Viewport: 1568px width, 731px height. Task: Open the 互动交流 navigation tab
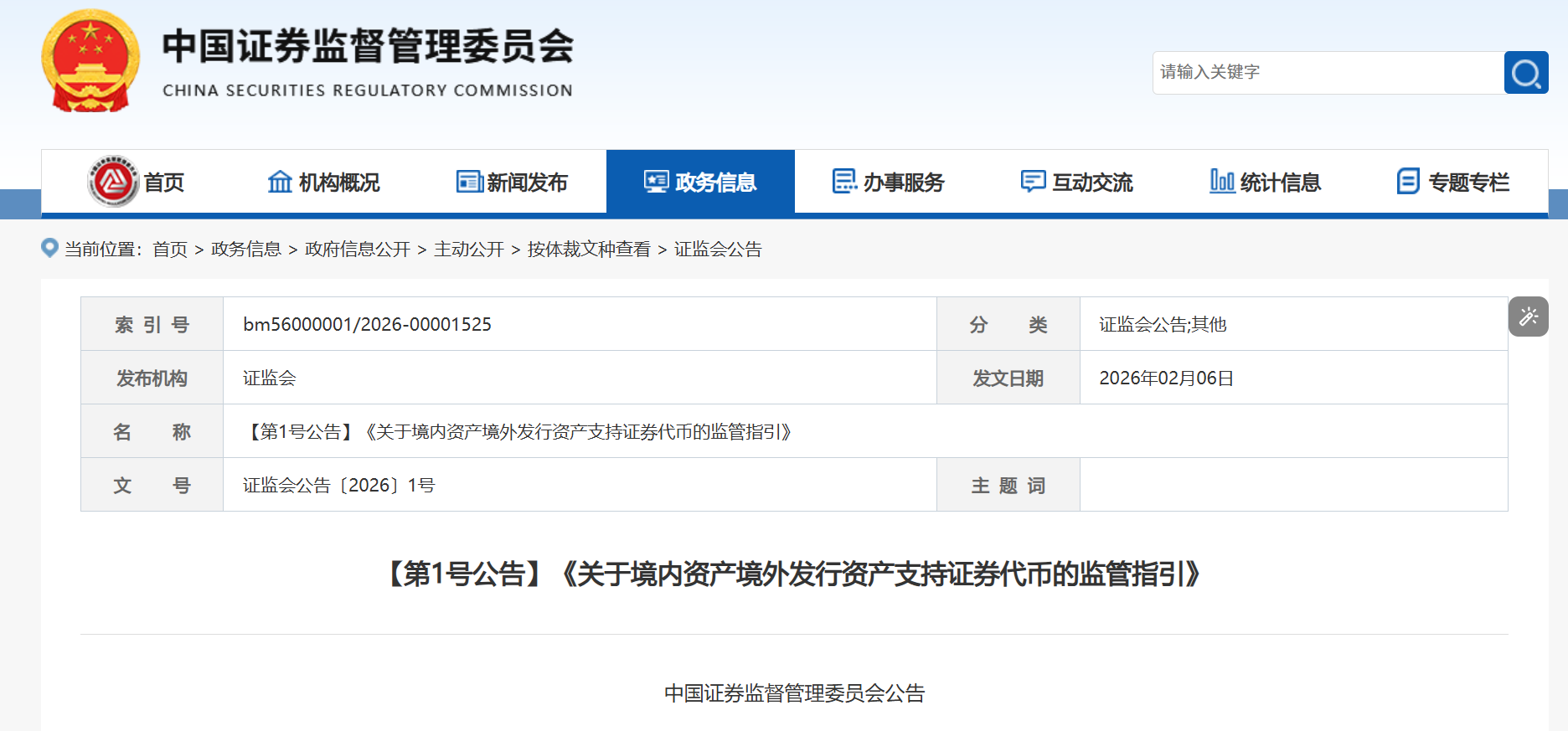click(x=1076, y=182)
